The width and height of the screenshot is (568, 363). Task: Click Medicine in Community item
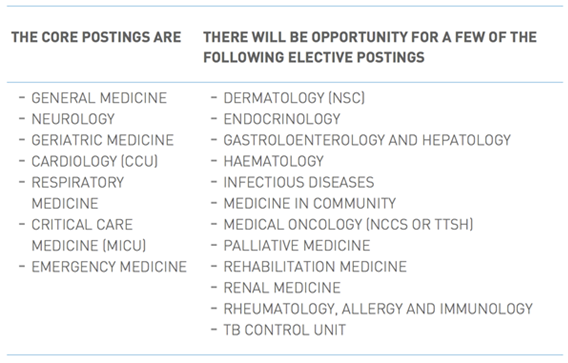pyautogui.click(x=310, y=204)
